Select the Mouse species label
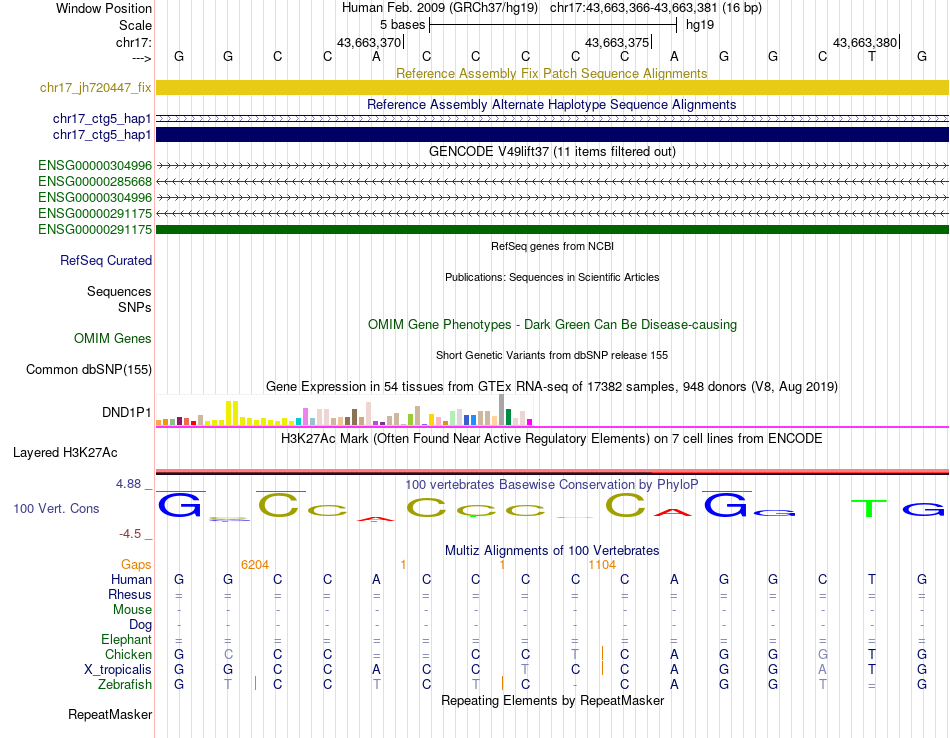This screenshot has width=950, height=738. [132, 610]
